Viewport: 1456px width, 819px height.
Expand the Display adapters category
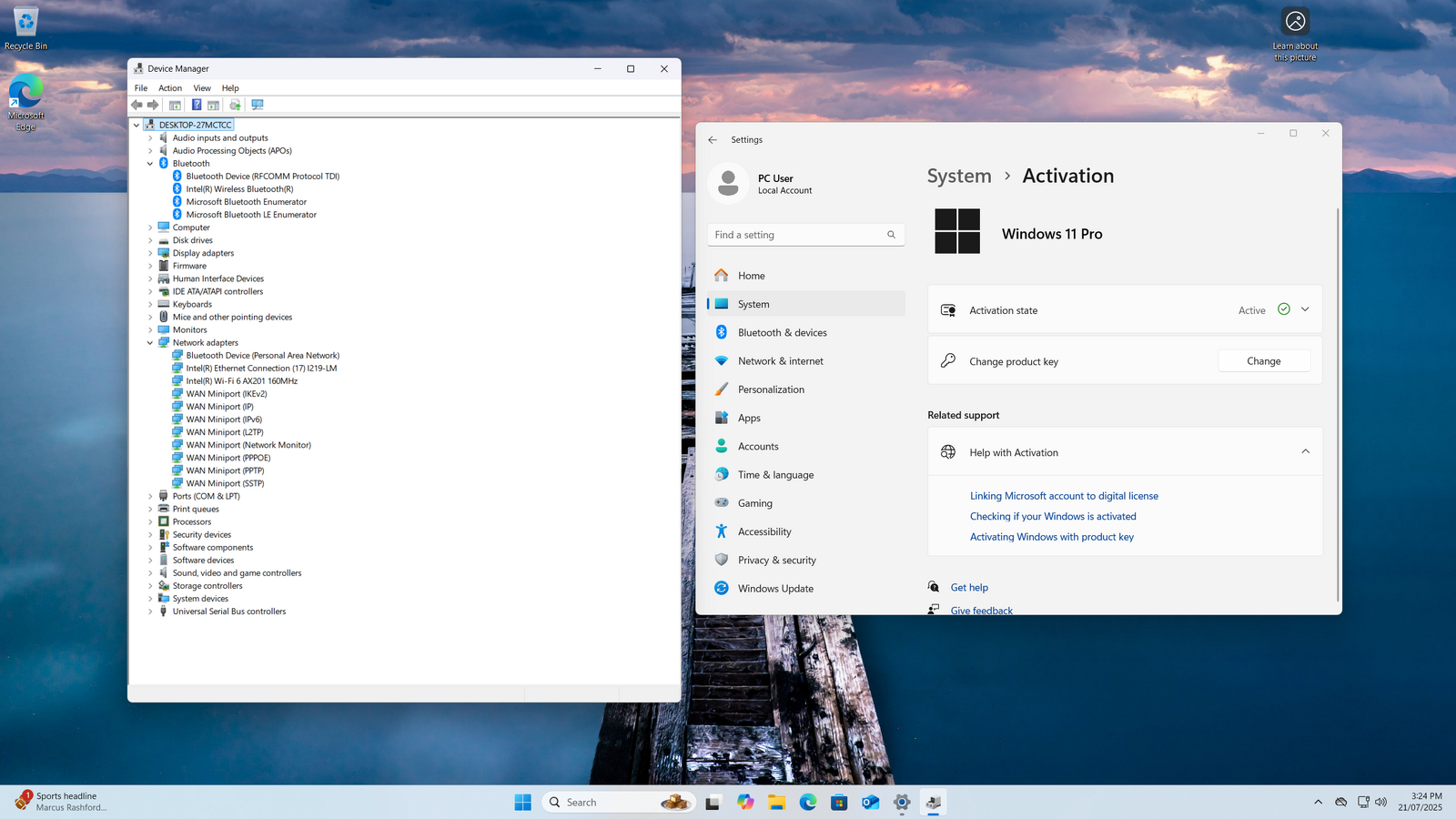[150, 253]
